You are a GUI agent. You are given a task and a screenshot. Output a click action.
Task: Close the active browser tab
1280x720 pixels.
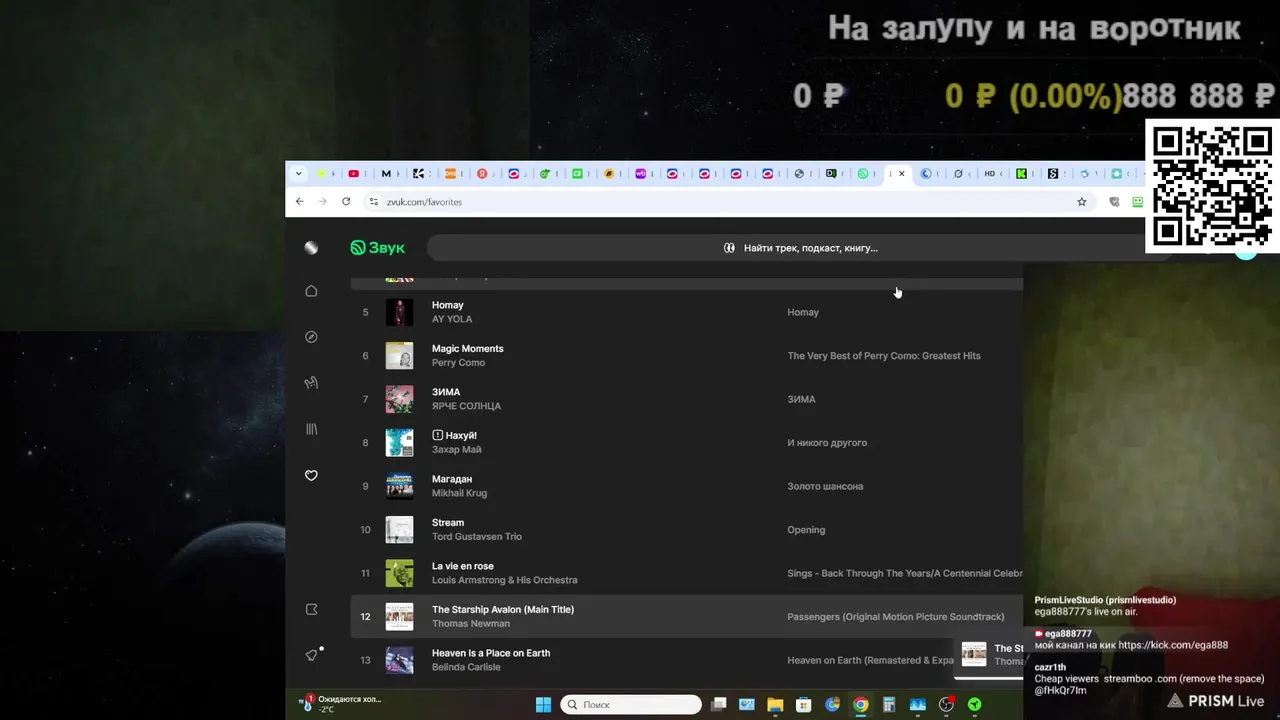pos(901,174)
